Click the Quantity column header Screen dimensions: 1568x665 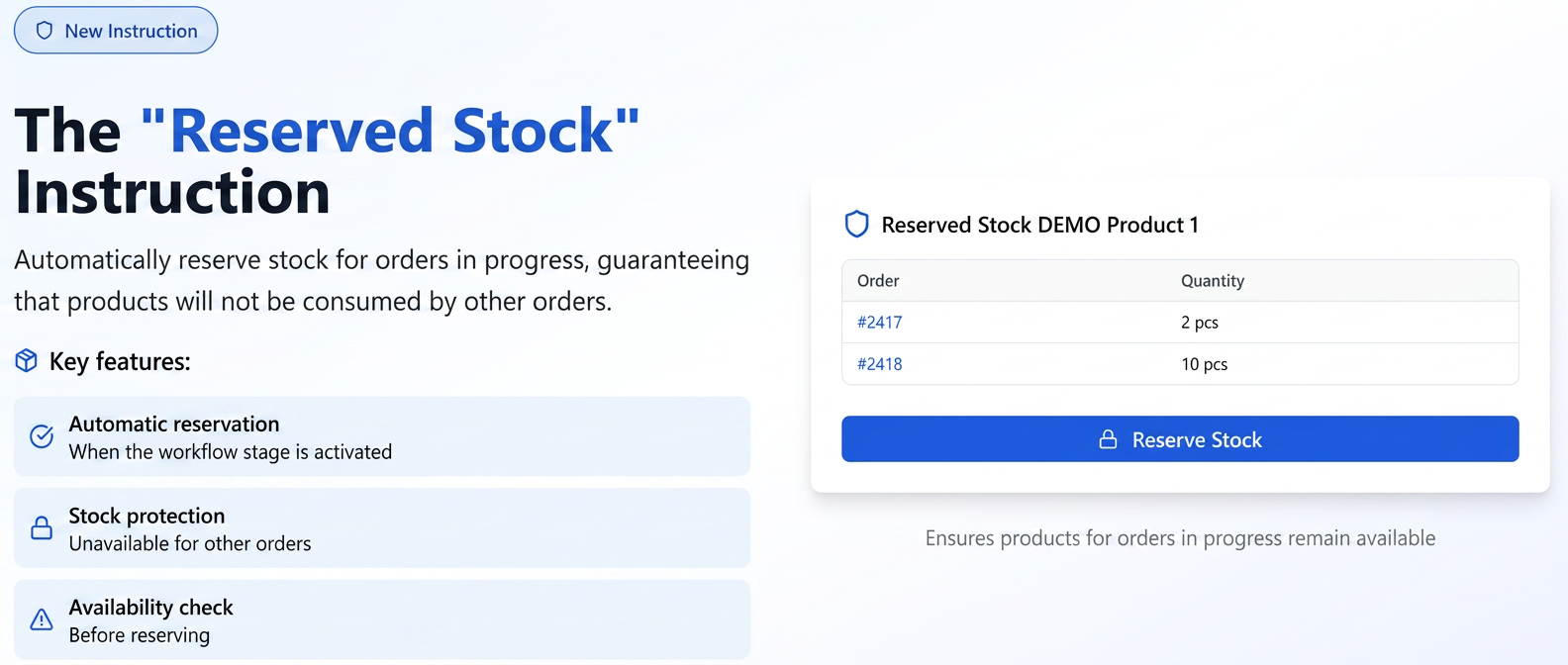coord(1213,281)
